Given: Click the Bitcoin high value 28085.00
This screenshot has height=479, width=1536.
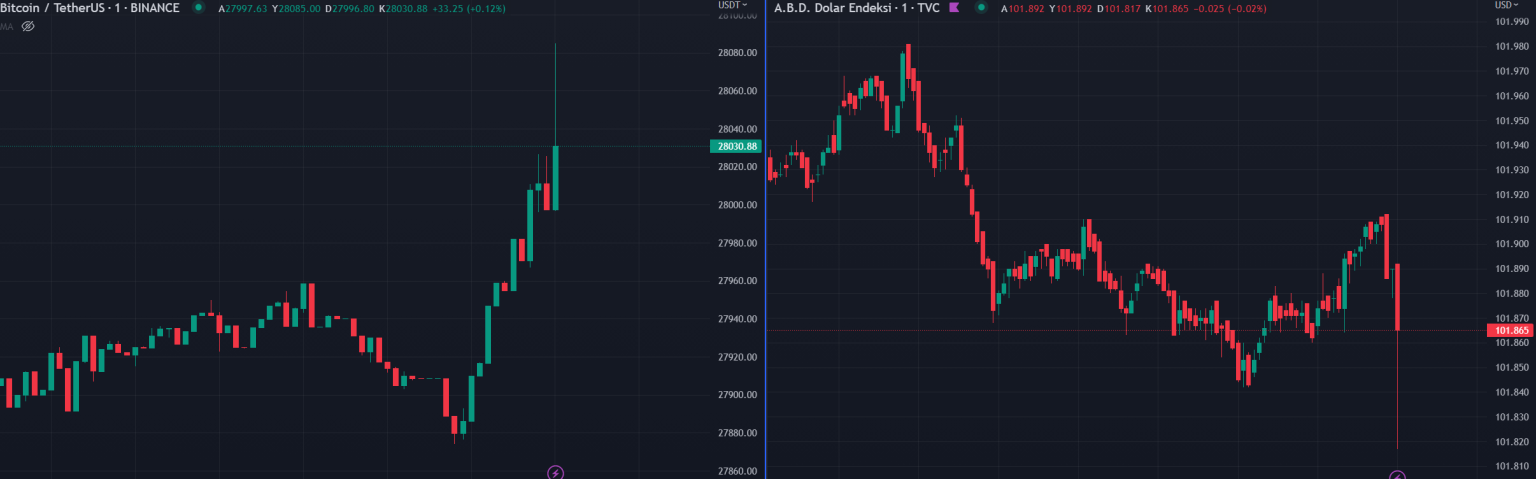Looking at the screenshot, I should 296,8.
